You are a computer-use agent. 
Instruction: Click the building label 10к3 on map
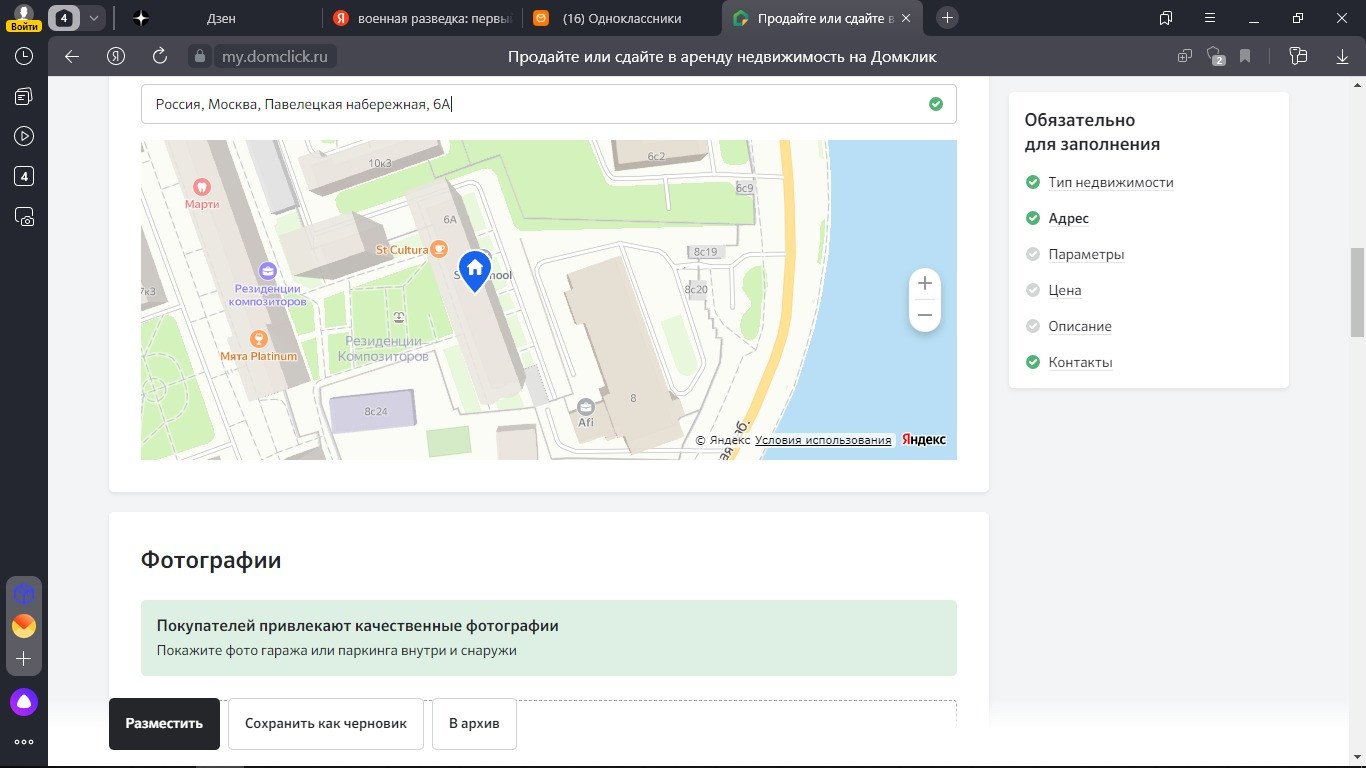click(x=380, y=163)
